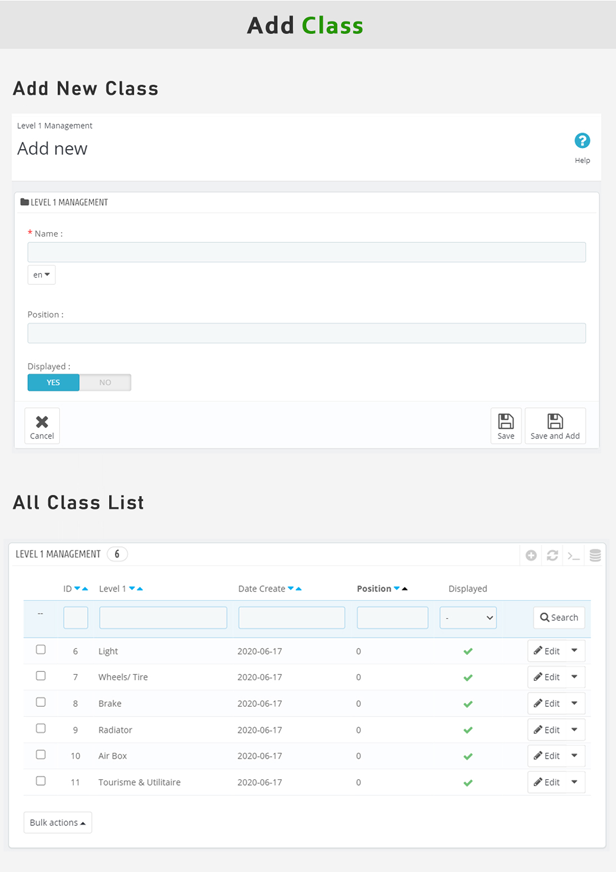Sort ID column ascending arrow

click(85, 589)
